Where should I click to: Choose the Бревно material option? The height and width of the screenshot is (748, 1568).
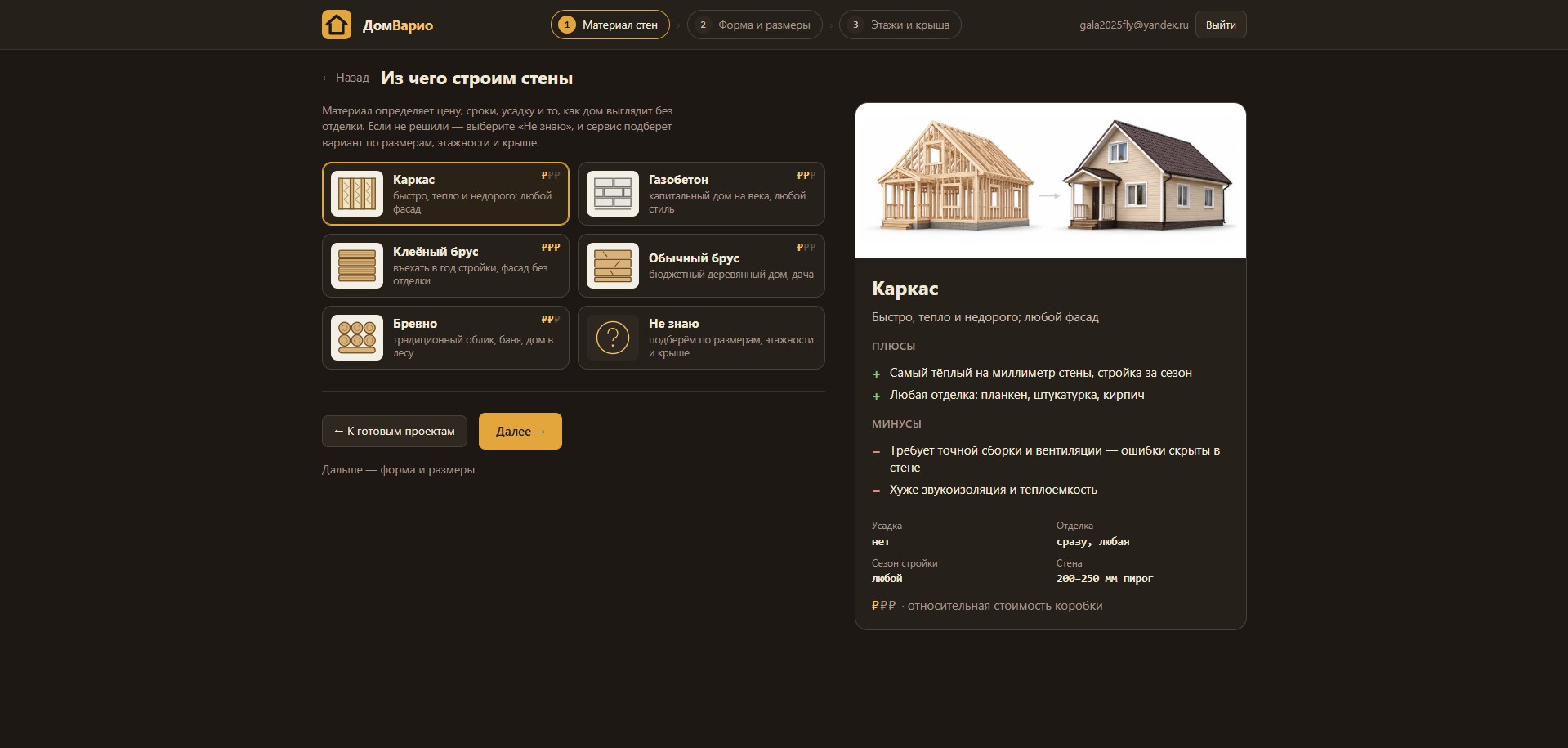click(445, 338)
